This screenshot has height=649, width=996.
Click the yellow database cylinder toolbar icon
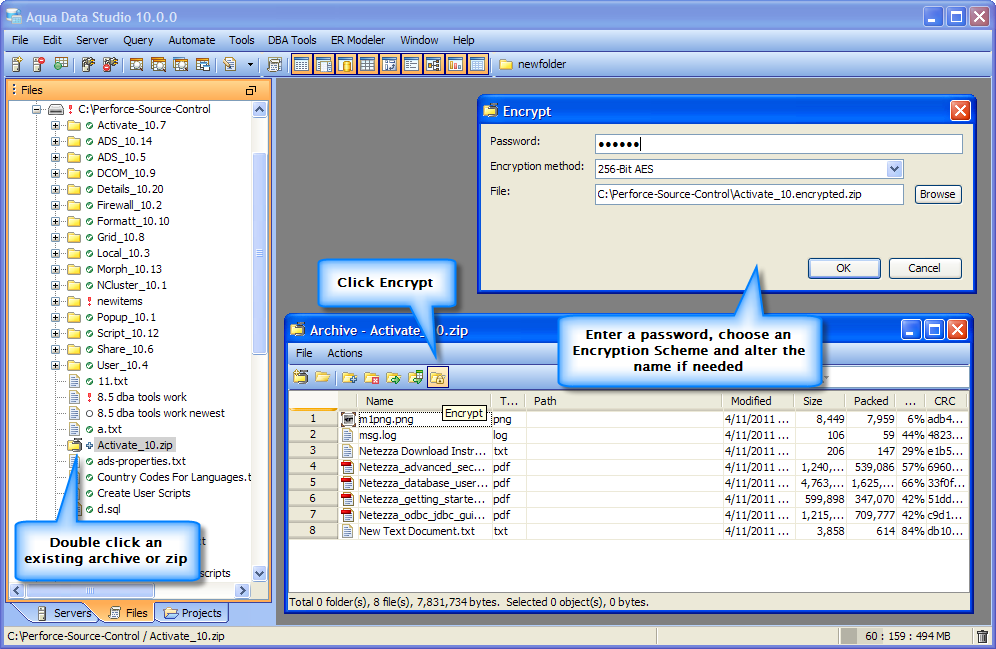tap(346, 64)
